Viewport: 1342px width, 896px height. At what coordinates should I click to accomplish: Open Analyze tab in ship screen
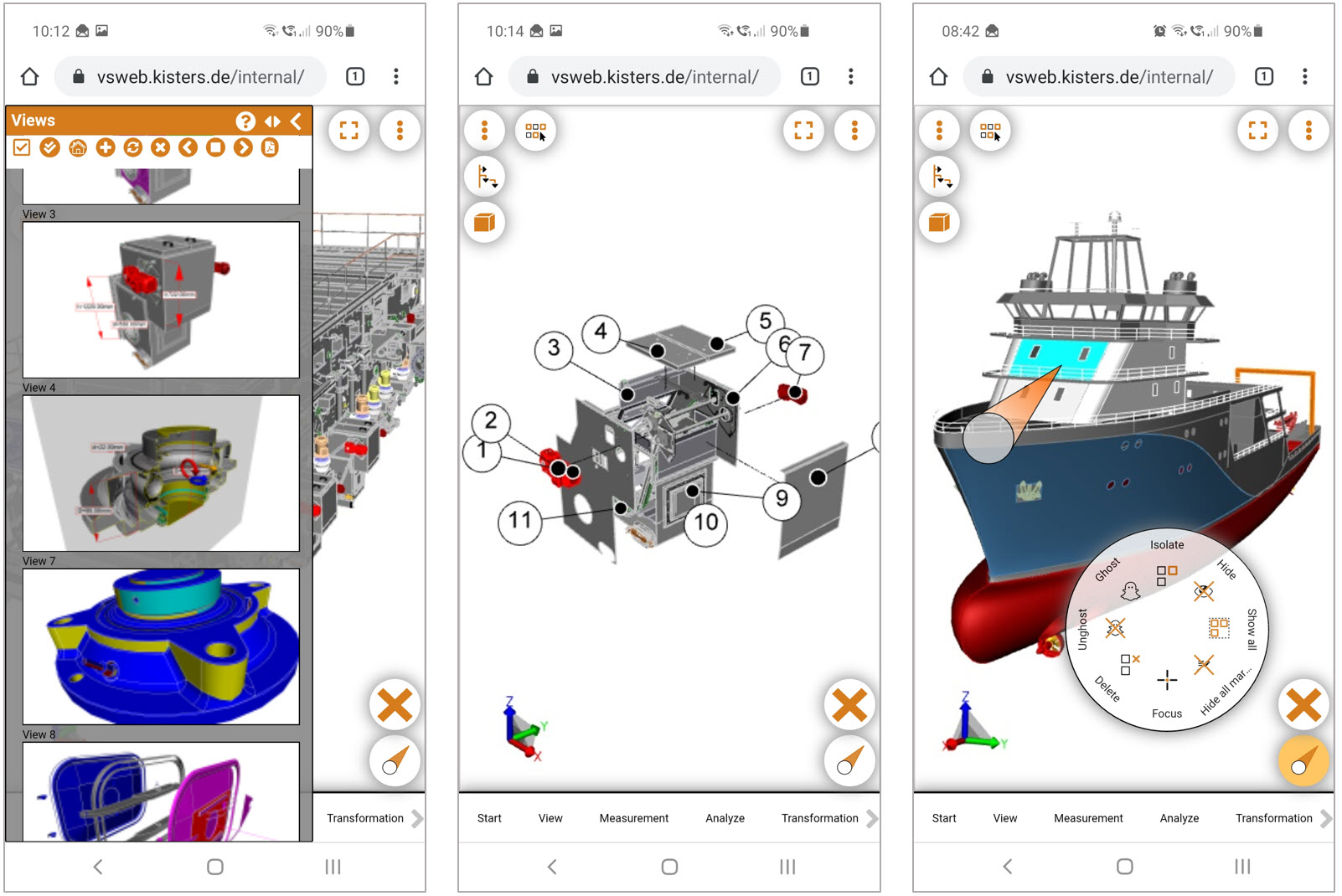tap(1179, 818)
